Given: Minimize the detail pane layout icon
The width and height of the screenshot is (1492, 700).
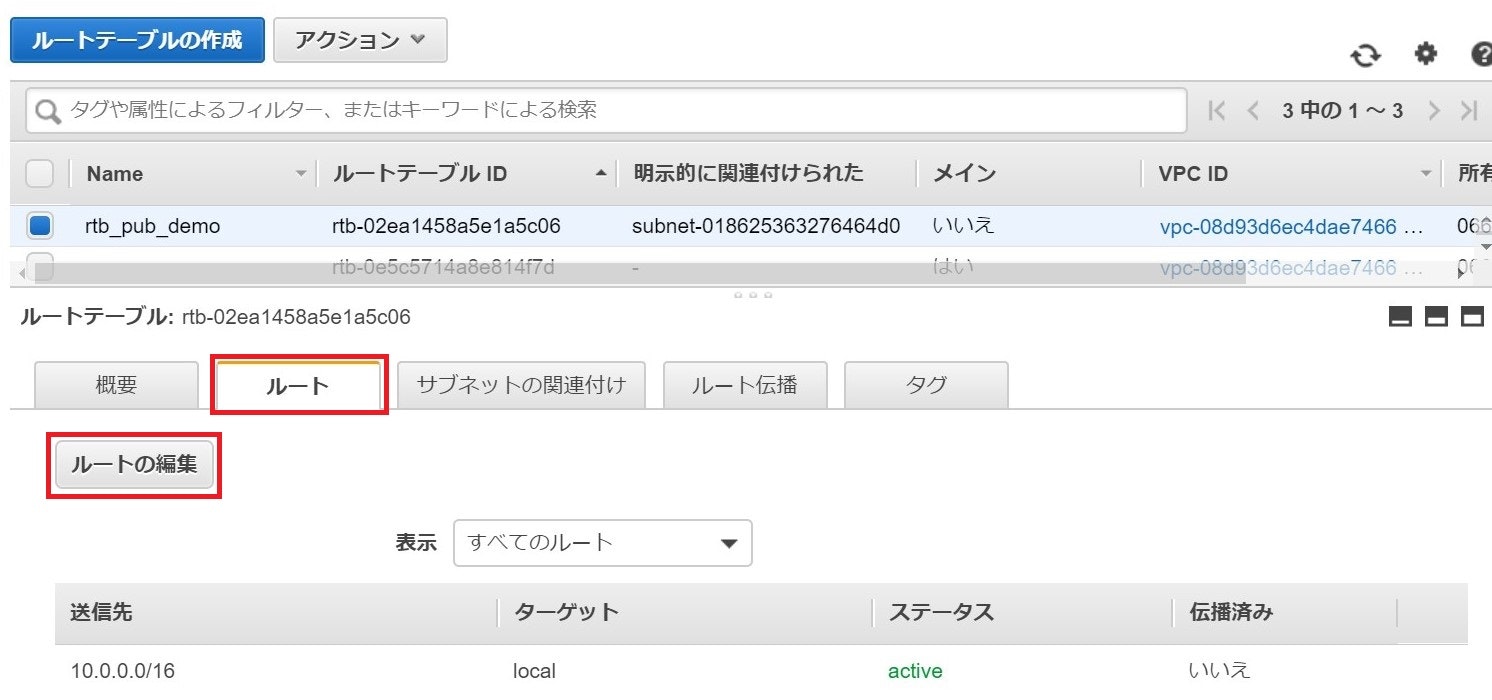Looking at the screenshot, I should (x=1400, y=317).
